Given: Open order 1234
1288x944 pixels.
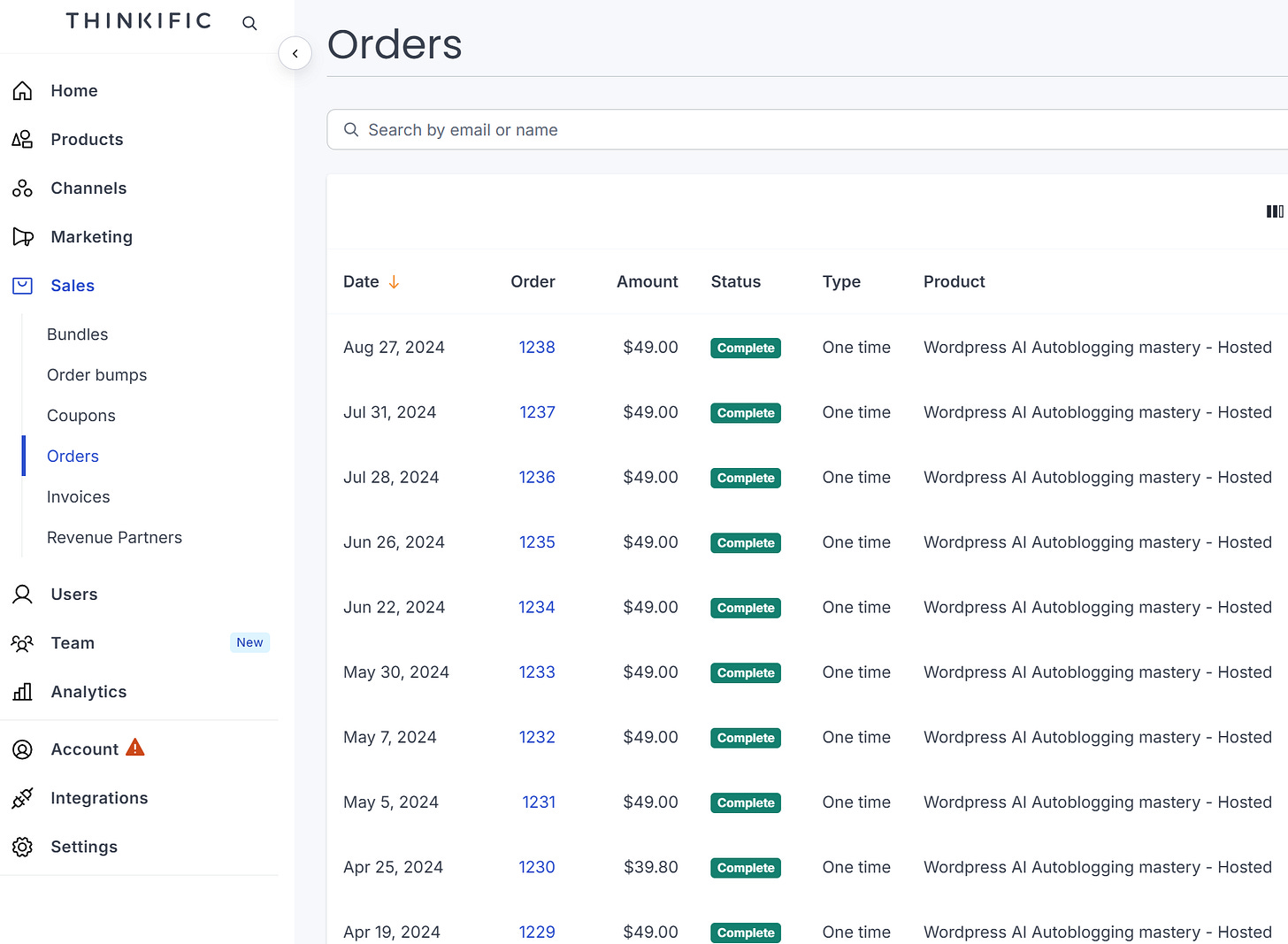Looking at the screenshot, I should pyautogui.click(x=537, y=607).
